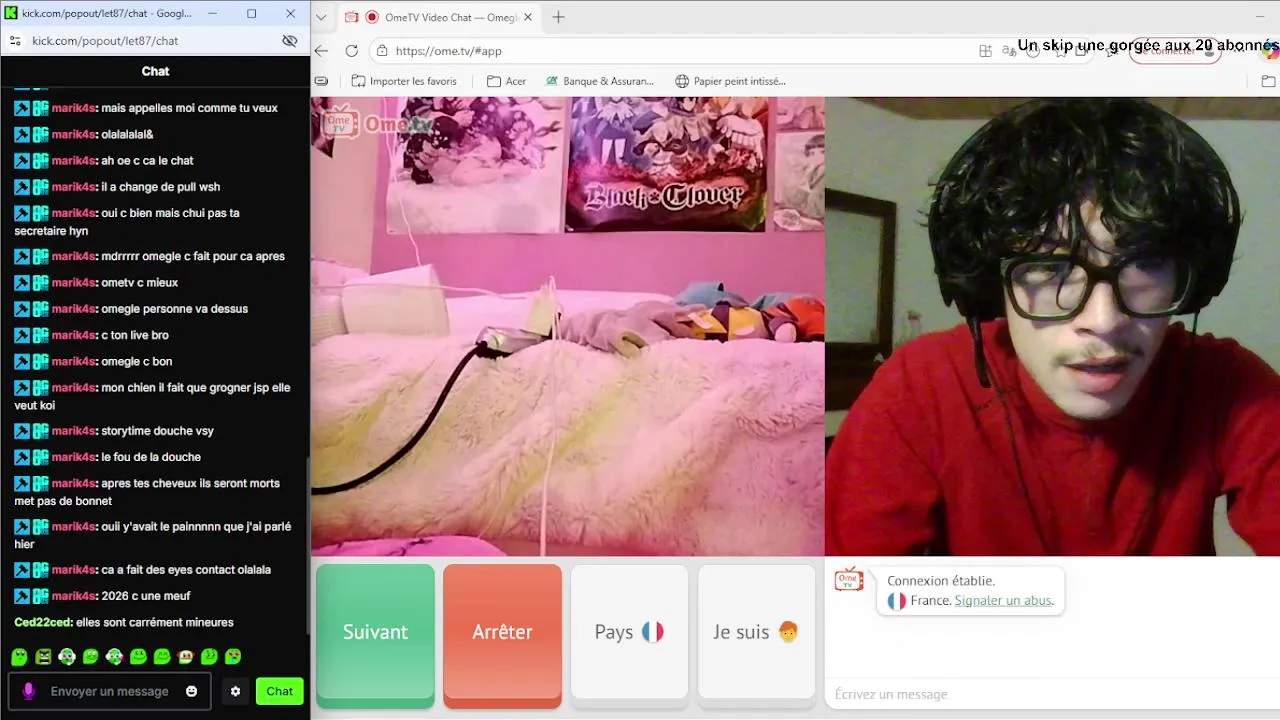The height and width of the screenshot is (720, 1280).
Task: Open a new browser tab
Action: [558, 17]
